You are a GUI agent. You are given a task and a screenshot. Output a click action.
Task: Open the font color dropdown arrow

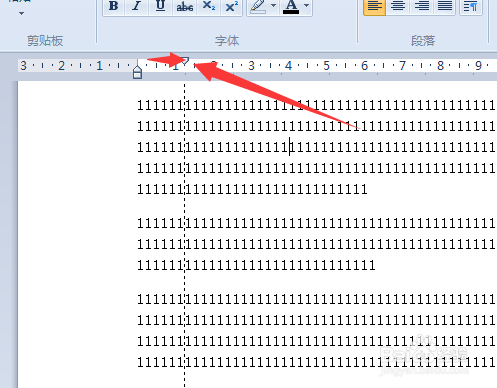(x=307, y=6)
